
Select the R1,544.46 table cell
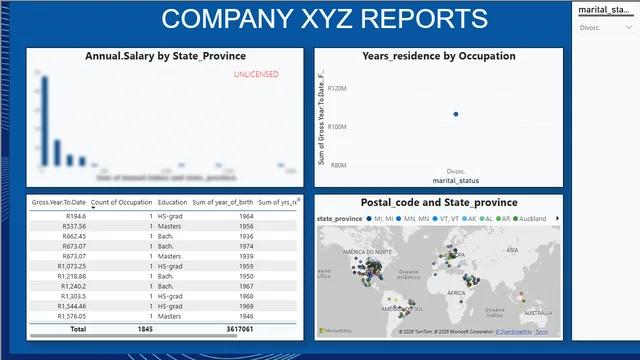click(72, 306)
